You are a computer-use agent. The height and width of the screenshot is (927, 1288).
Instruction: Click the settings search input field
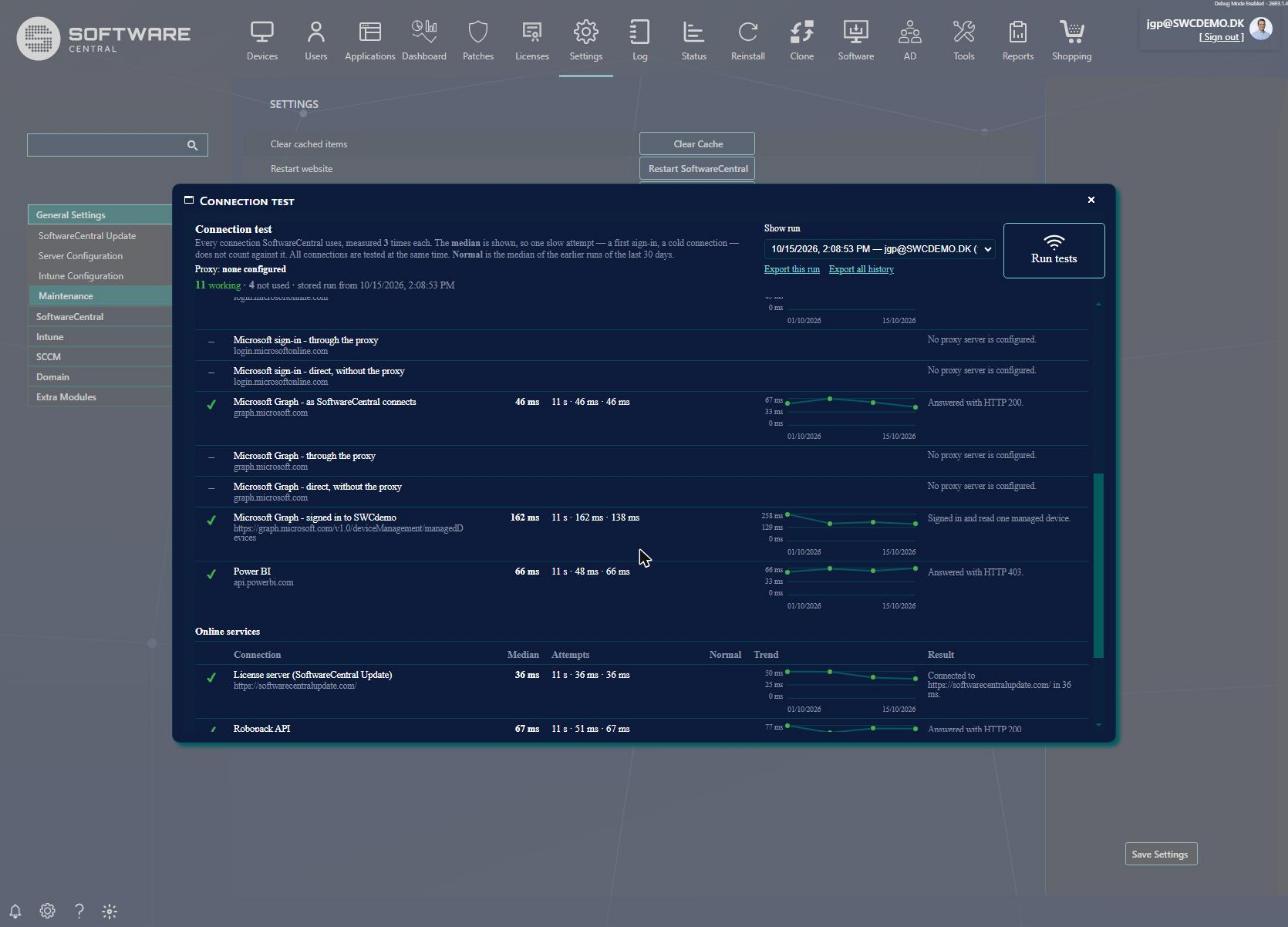pyautogui.click(x=117, y=145)
